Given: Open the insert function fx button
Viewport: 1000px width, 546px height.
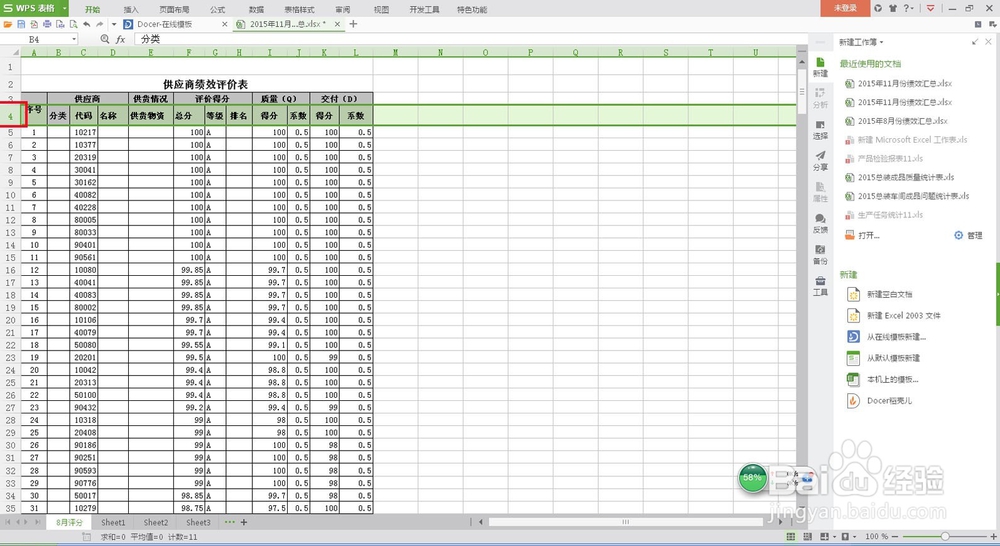Looking at the screenshot, I should [121, 40].
